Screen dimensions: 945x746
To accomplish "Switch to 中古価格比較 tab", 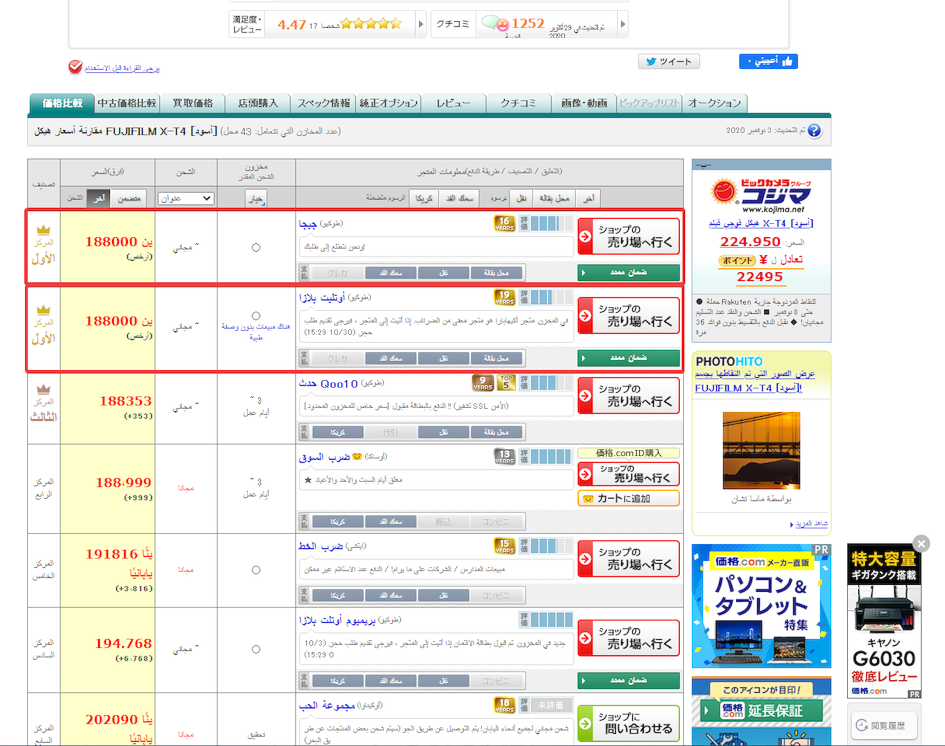I will click(127, 103).
